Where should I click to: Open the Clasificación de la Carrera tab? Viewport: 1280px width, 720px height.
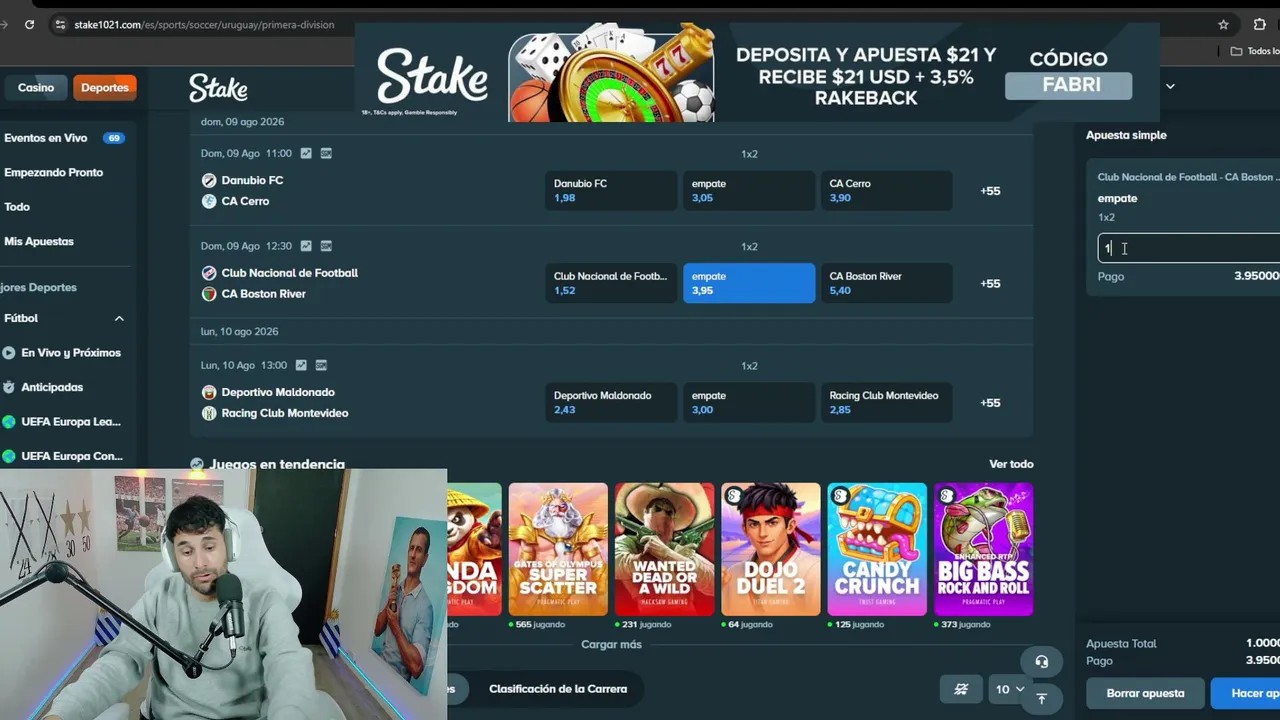558,689
